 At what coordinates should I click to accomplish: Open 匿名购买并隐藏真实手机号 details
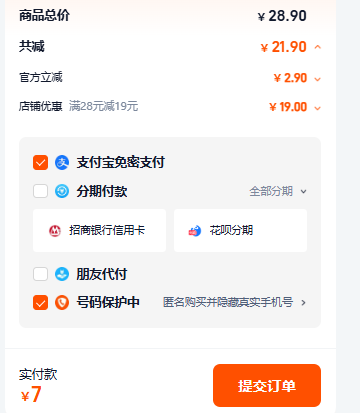pos(234,303)
